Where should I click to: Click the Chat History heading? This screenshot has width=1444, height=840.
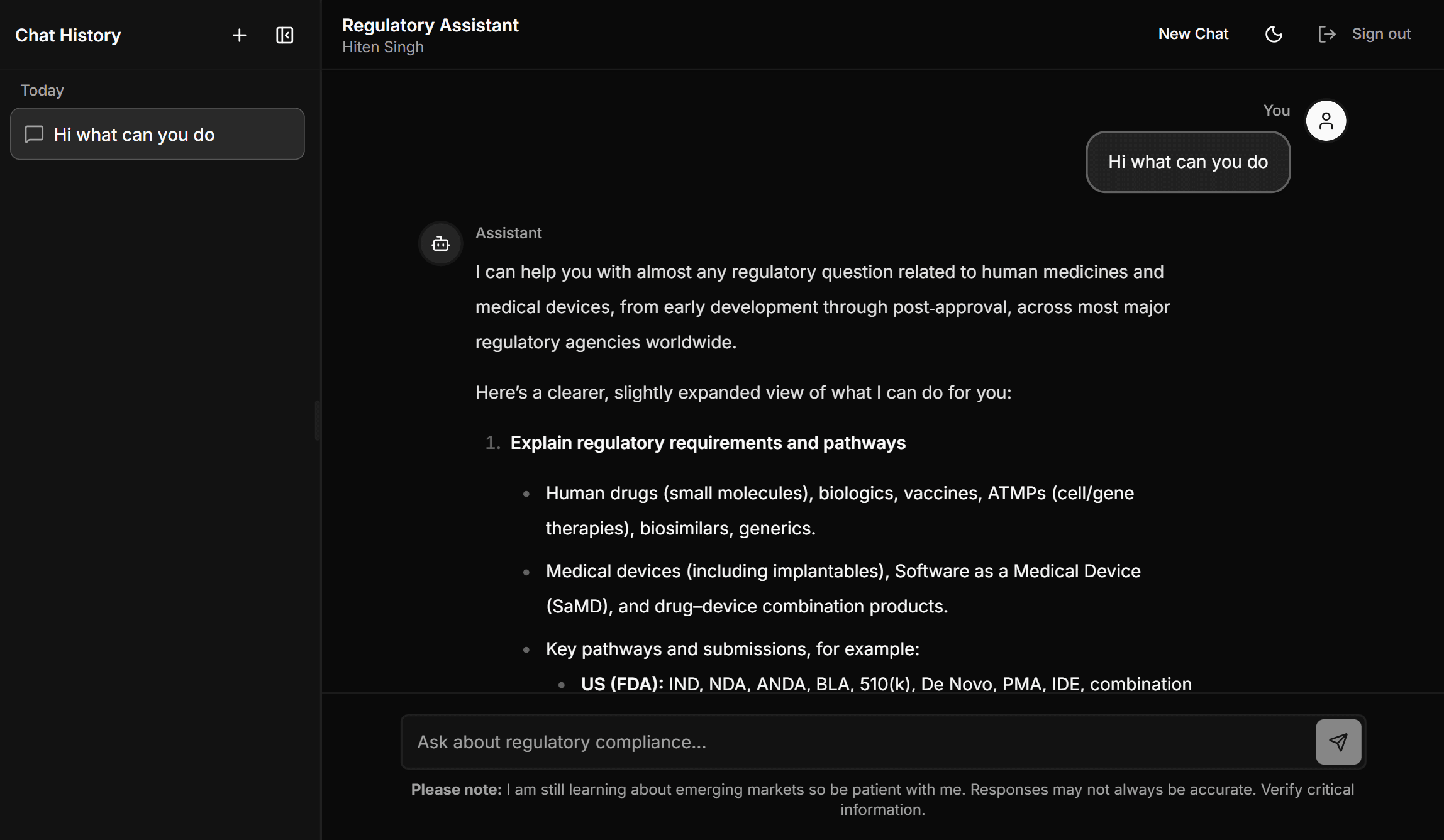coord(68,35)
